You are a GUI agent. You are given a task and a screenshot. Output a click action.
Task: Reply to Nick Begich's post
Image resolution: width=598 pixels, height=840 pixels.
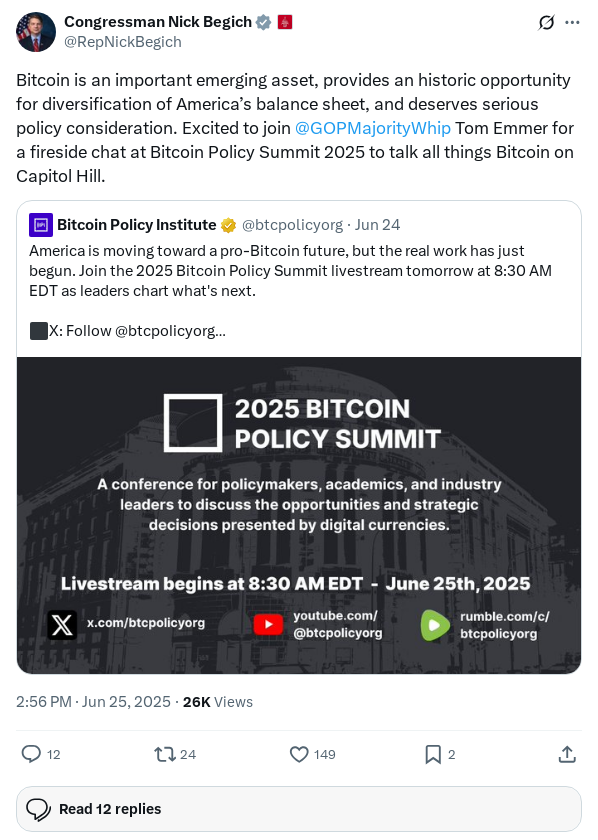pos(31,754)
